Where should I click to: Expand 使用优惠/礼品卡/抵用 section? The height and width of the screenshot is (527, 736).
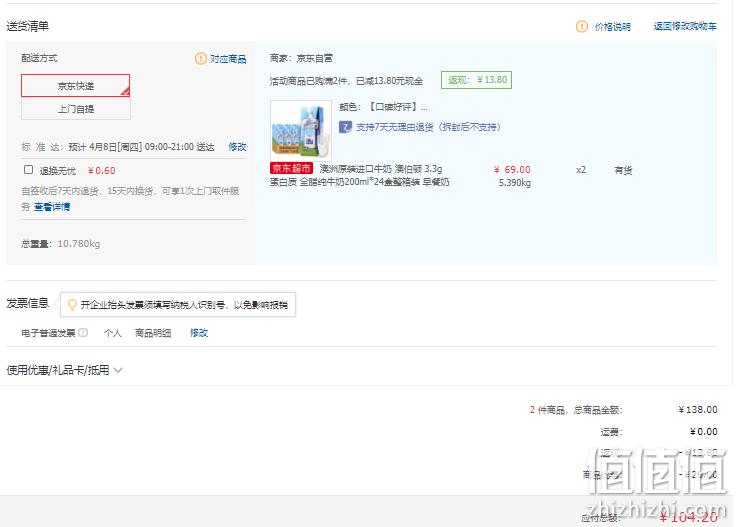[x=64, y=370]
